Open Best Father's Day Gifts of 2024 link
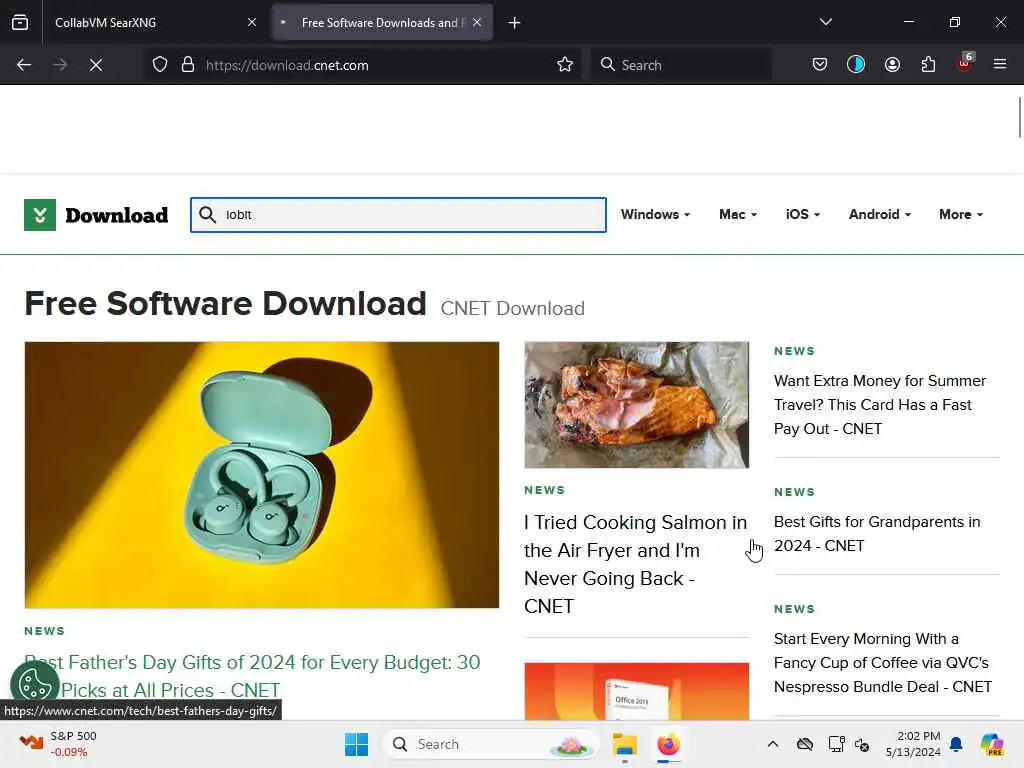The width and height of the screenshot is (1024, 768). (252, 676)
